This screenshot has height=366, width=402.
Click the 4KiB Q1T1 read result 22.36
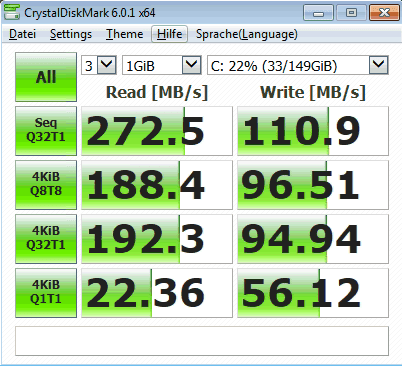click(x=157, y=293)
